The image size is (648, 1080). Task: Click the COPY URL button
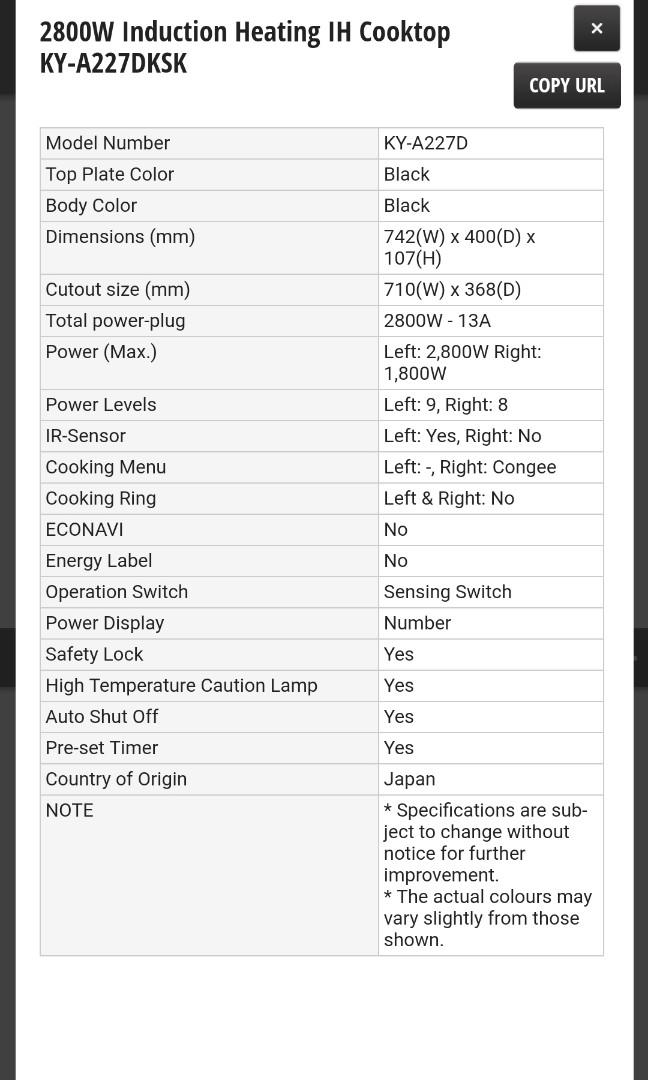point(566,86)
